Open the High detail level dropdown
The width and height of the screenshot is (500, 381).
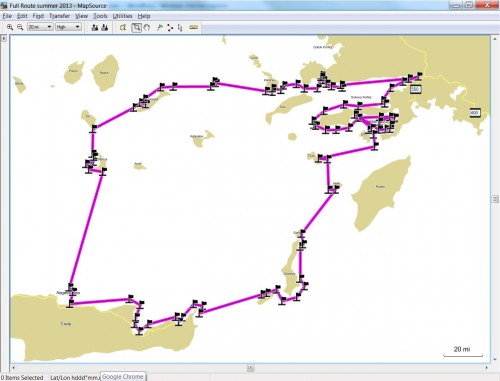click(x=68, y=27)
